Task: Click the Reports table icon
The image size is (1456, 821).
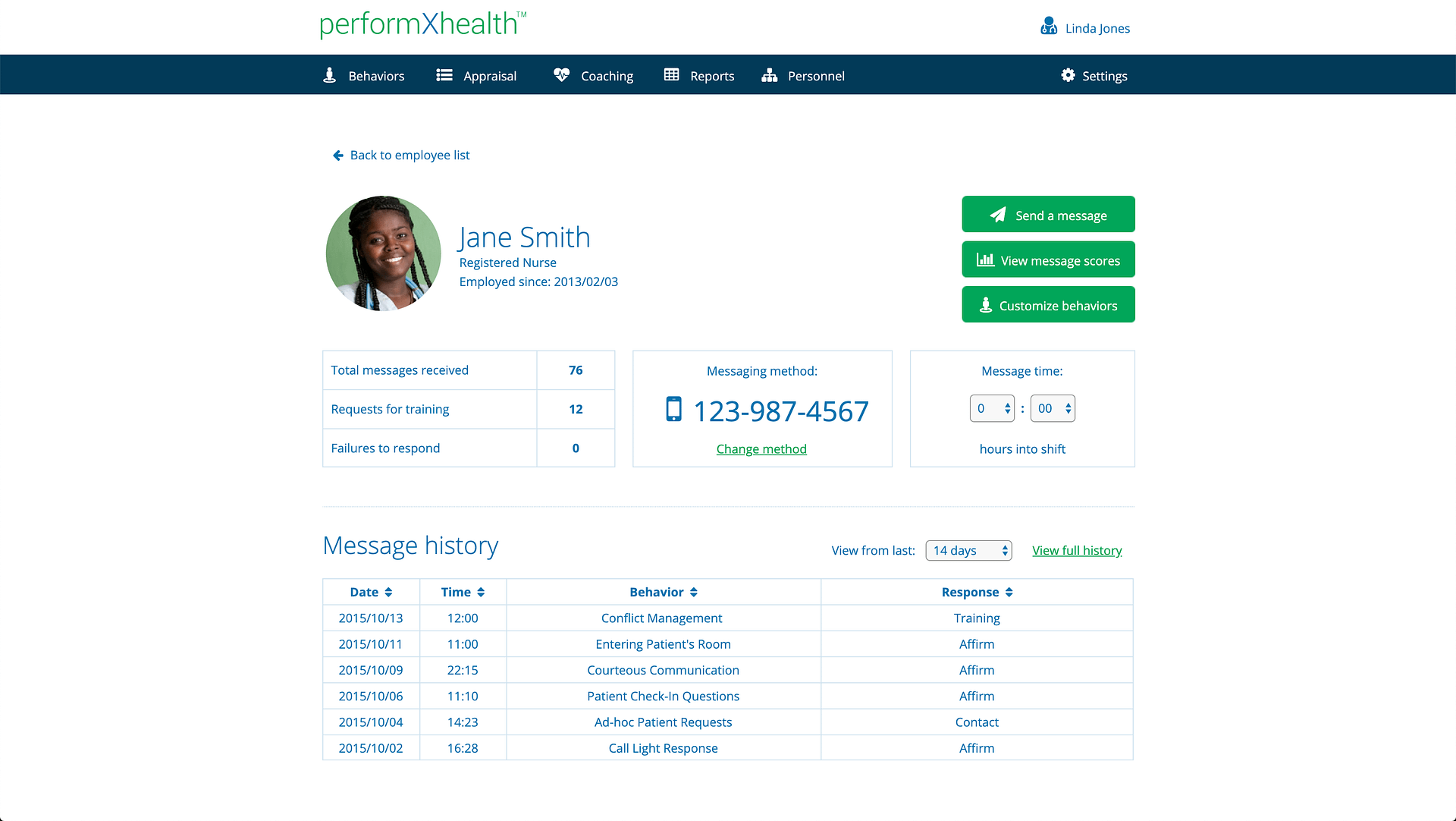Action: pos(671,74)
